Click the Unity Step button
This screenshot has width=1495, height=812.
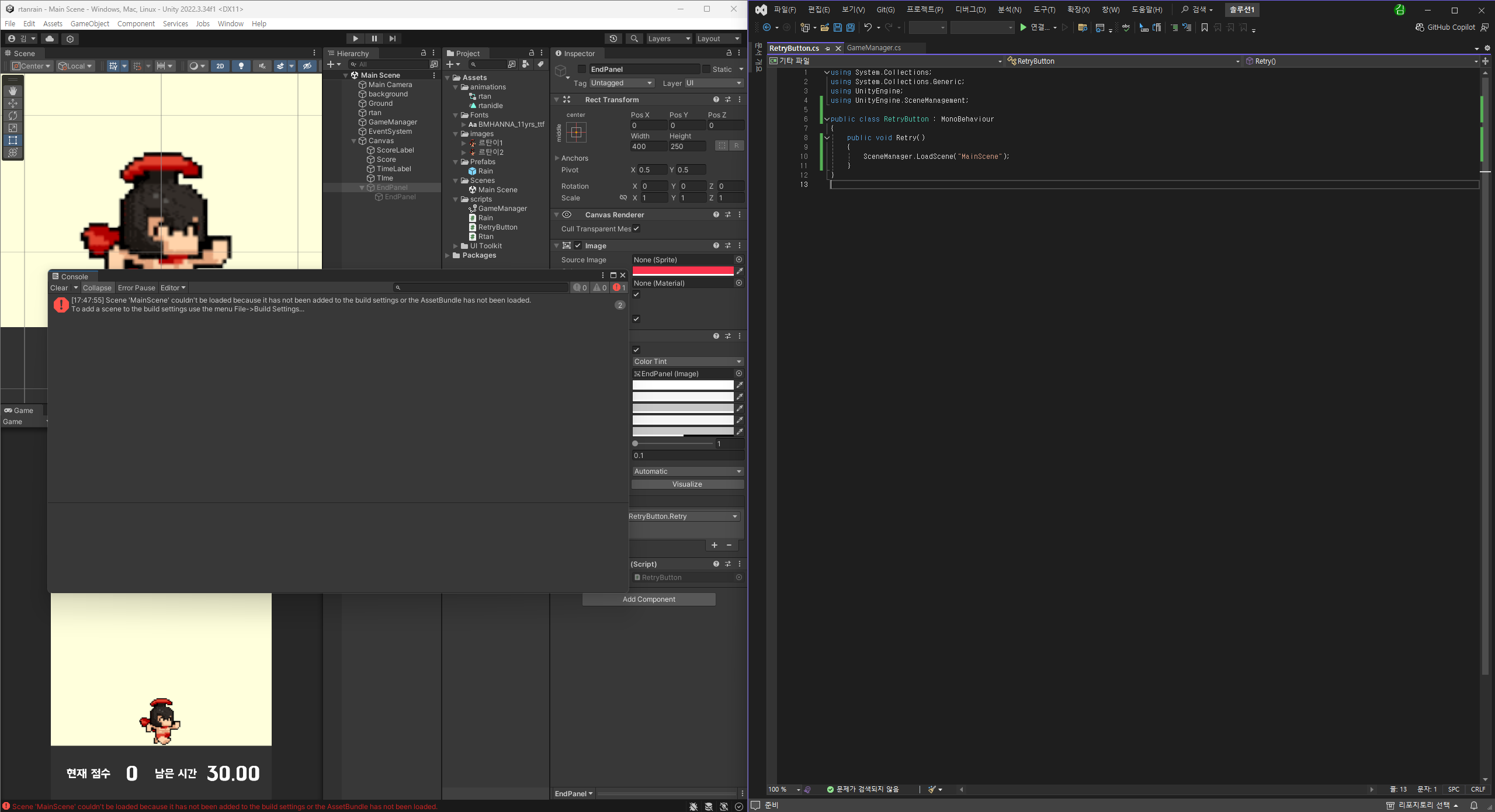click(393, 39)
